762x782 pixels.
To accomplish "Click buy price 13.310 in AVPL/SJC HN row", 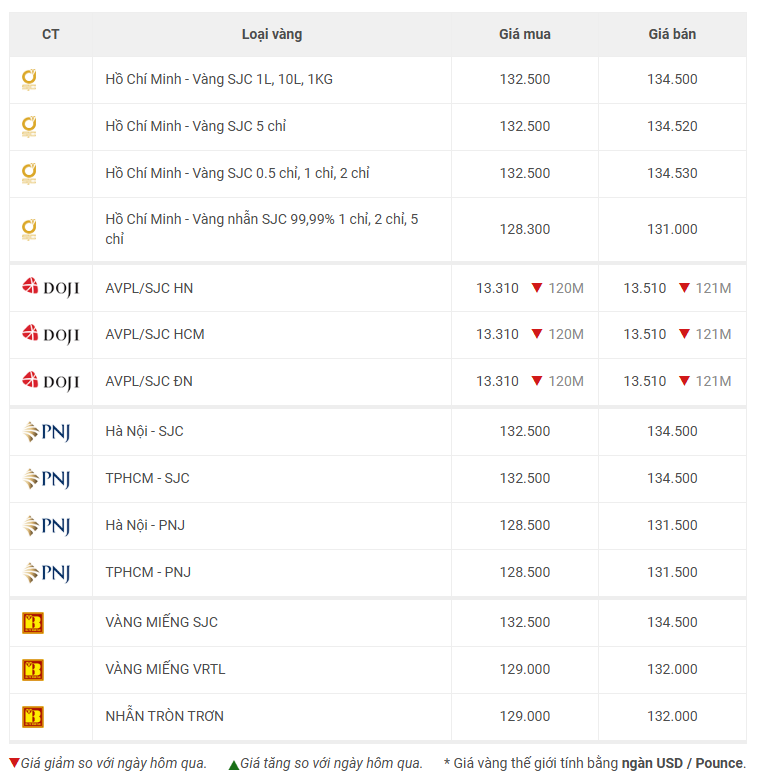I will point(497,288).
